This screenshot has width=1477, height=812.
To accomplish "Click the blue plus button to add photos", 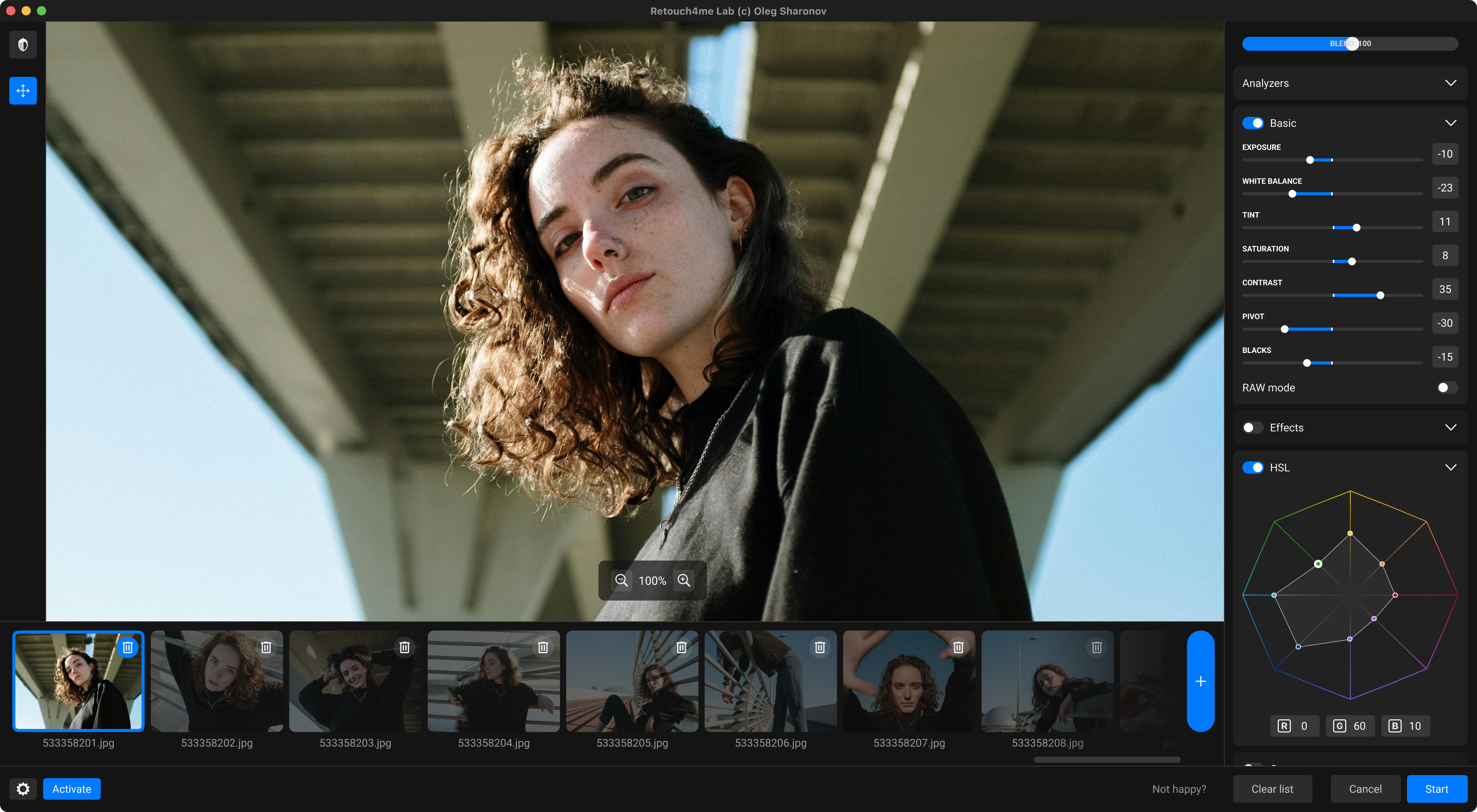I will pyautogui.click(x=1200, y=681).
